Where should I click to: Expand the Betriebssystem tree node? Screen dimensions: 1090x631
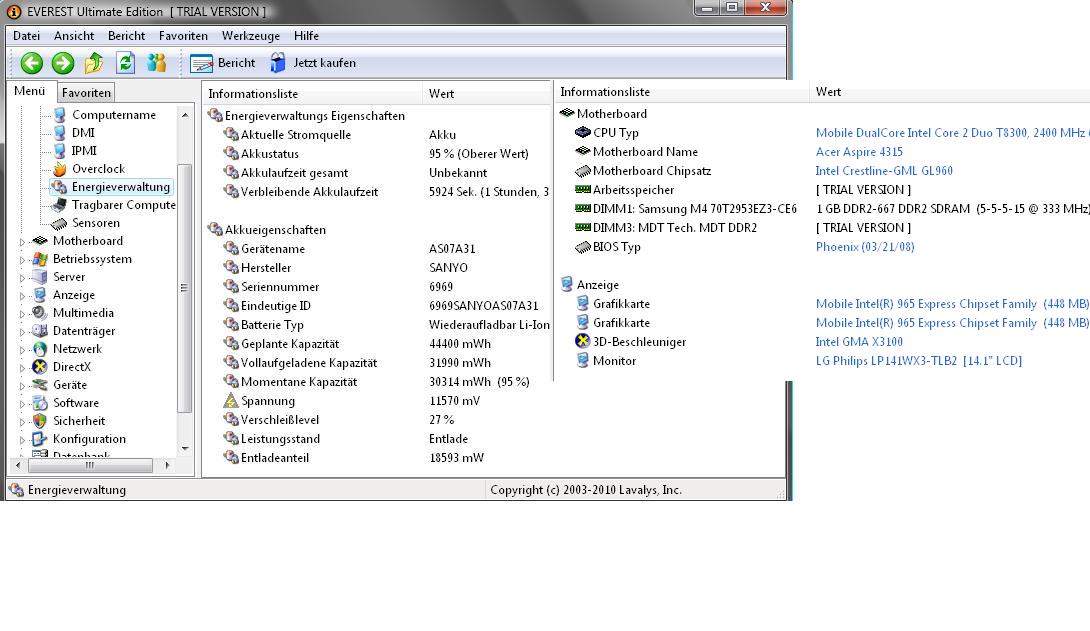22,260
